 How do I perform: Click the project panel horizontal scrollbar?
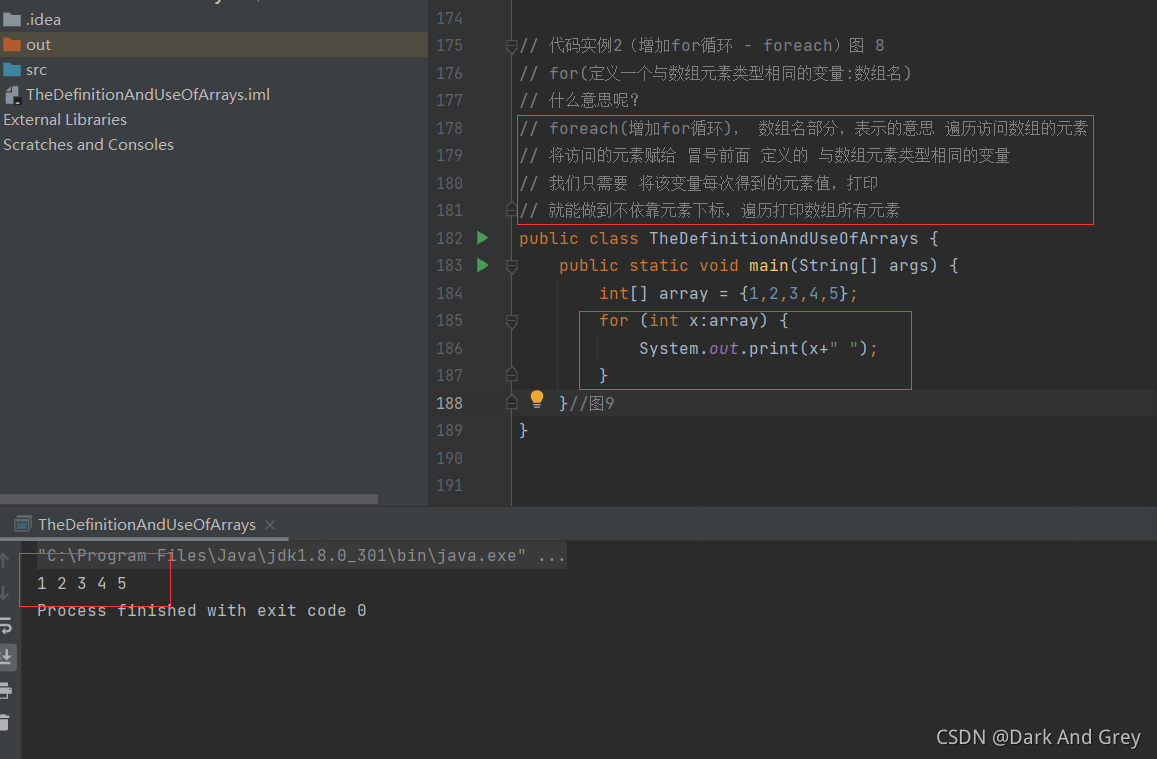(x=189, y=499)
